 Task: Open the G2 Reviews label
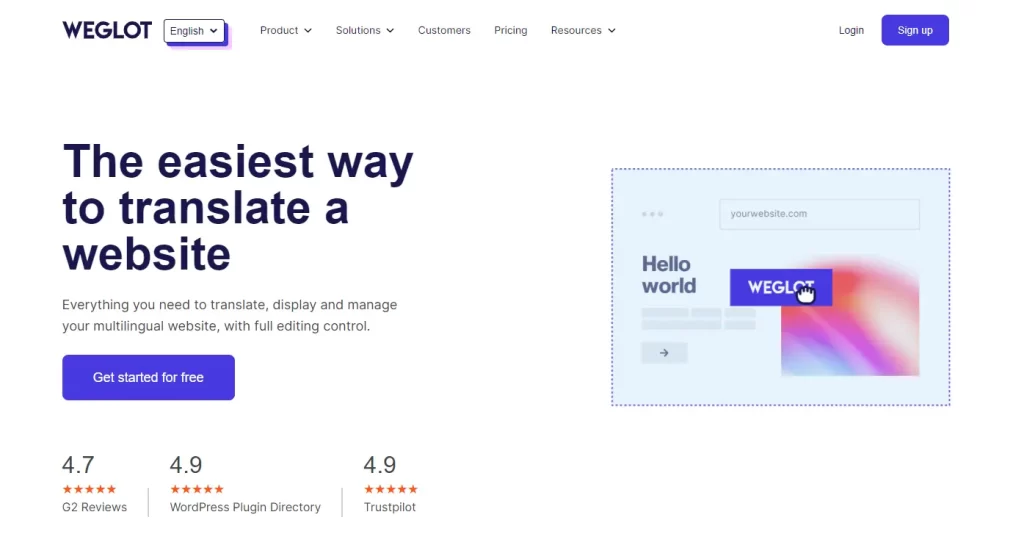95,507
